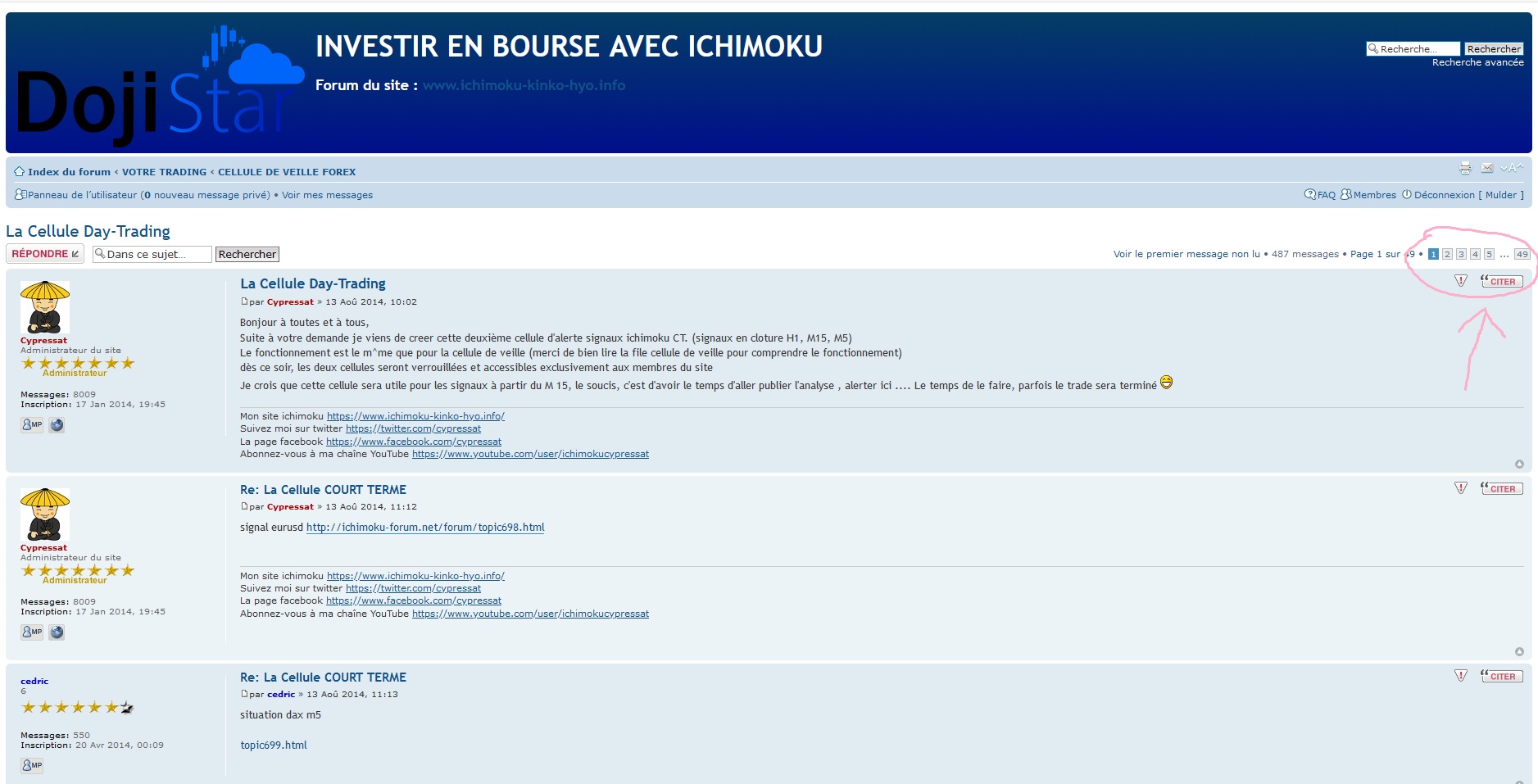Jump to top from the first post

click(1519, 465)
